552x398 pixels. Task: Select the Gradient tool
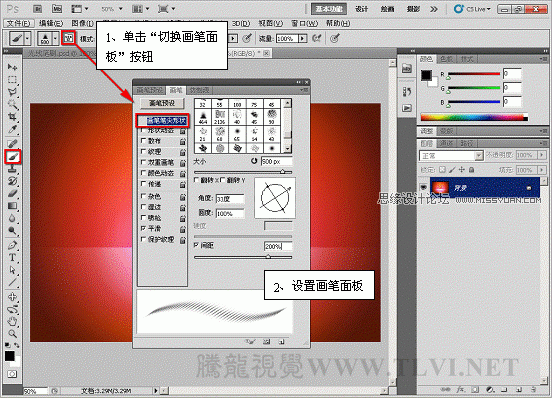[x=12, y=206]
